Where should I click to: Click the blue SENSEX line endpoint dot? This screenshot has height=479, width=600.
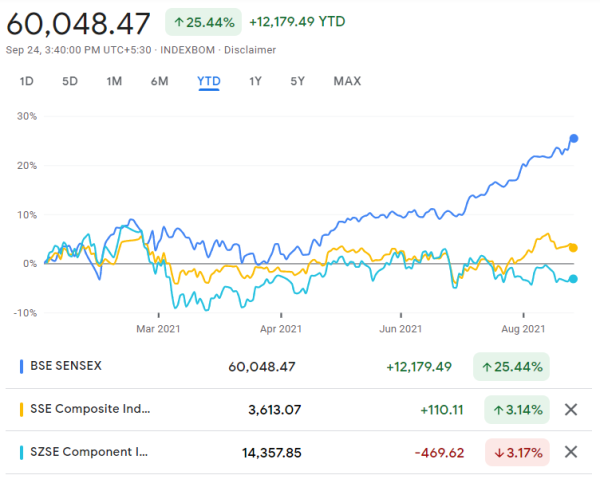tap(573, 138)
